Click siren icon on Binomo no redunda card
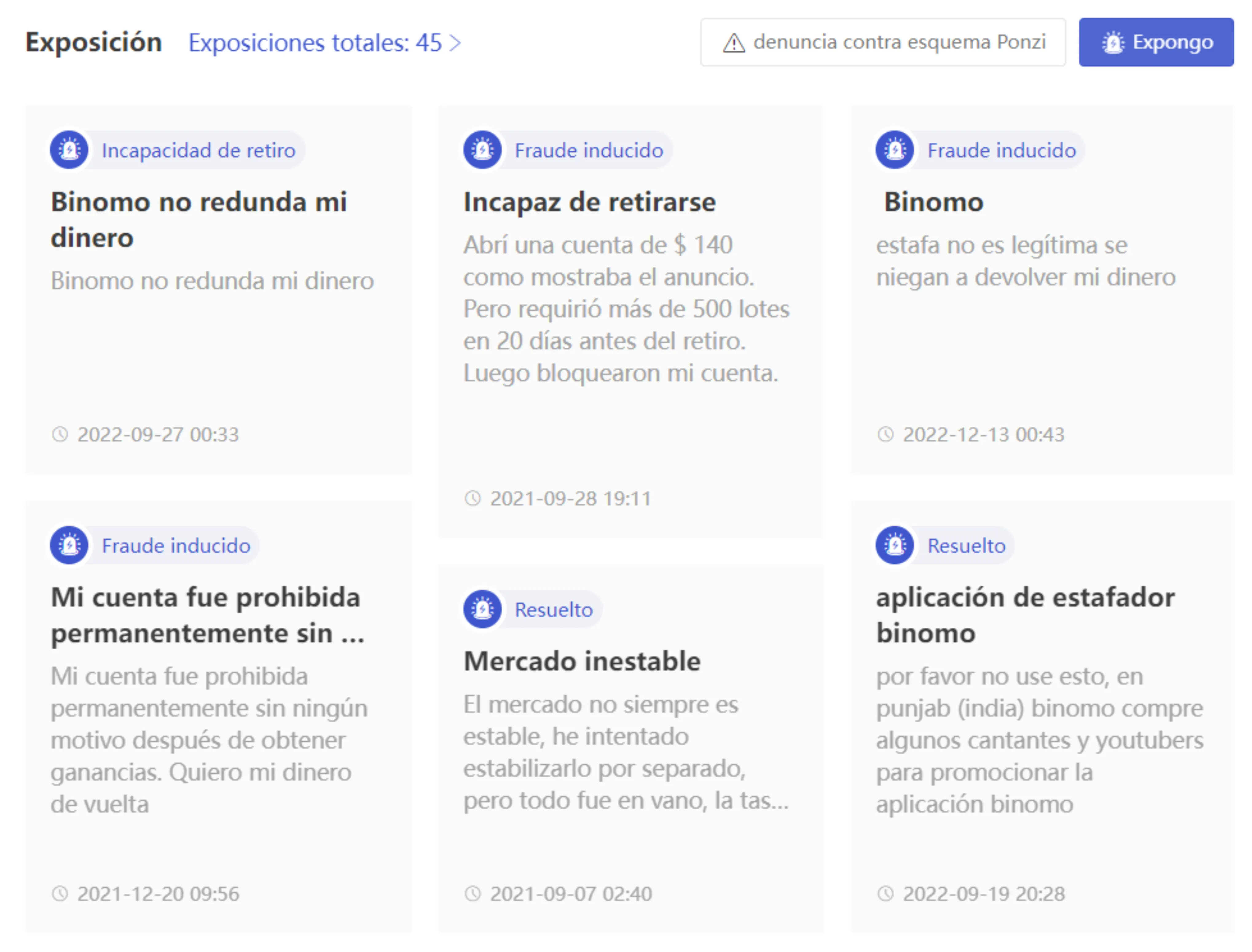 click(69, 150)
